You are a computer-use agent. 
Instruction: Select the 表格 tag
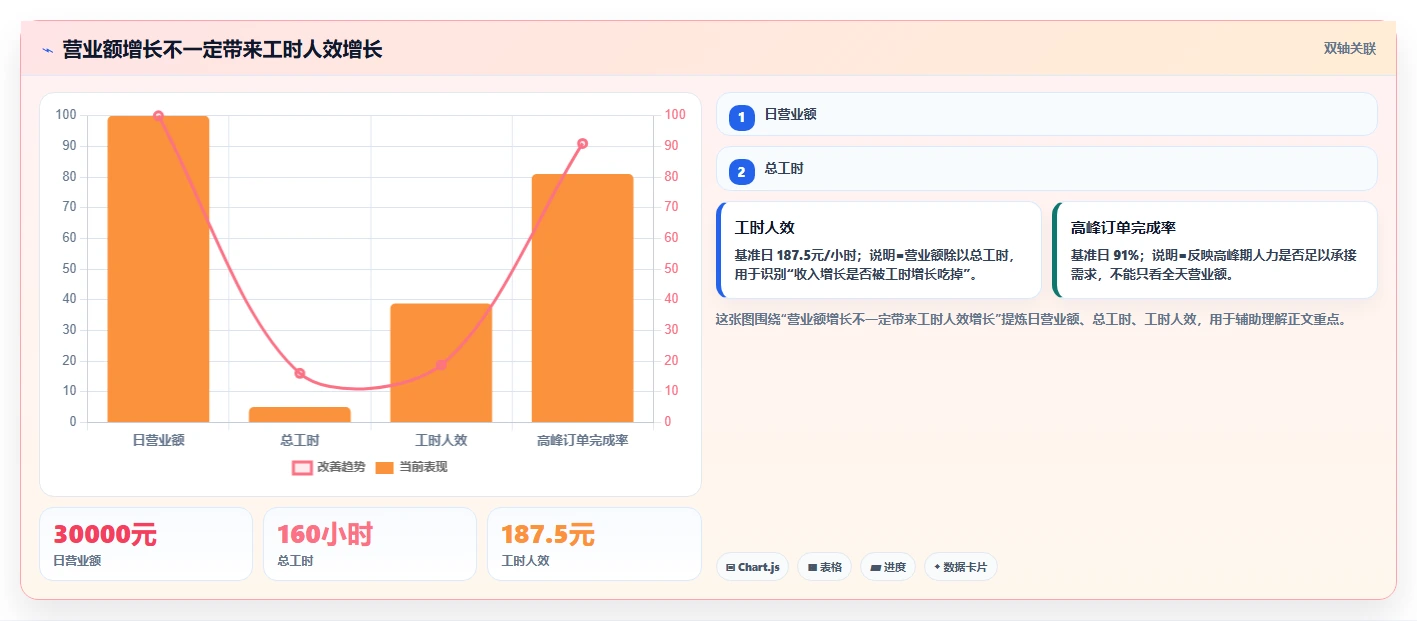click(x=825, y=567)
